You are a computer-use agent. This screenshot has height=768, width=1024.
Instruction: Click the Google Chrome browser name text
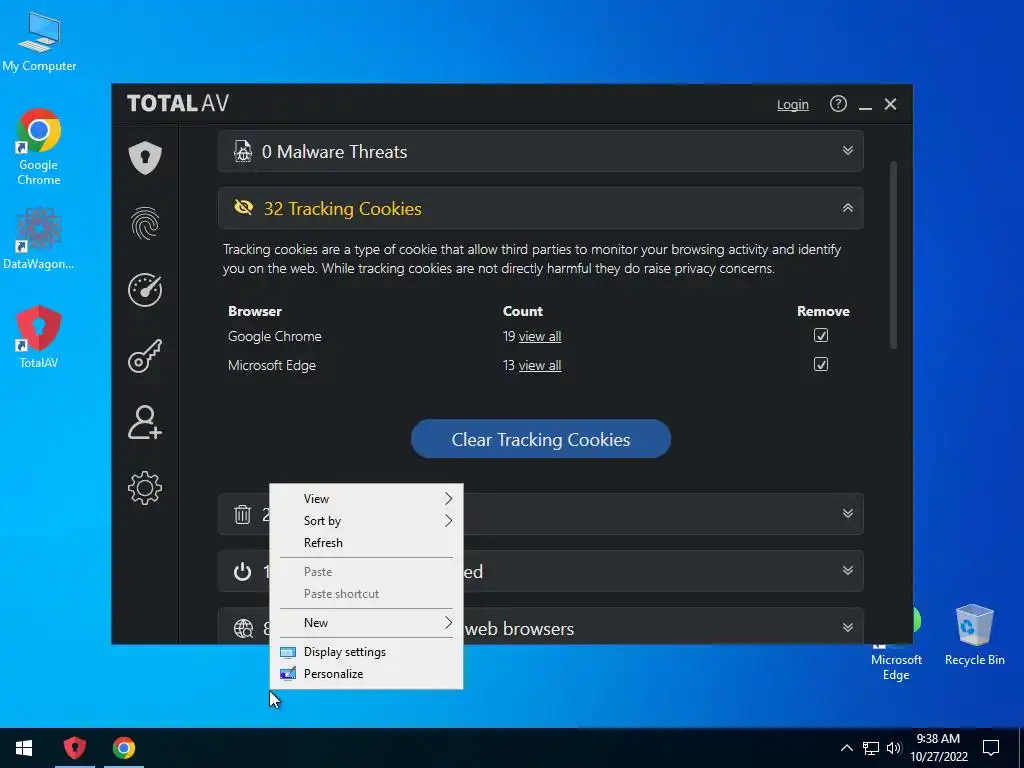[274, 336]
